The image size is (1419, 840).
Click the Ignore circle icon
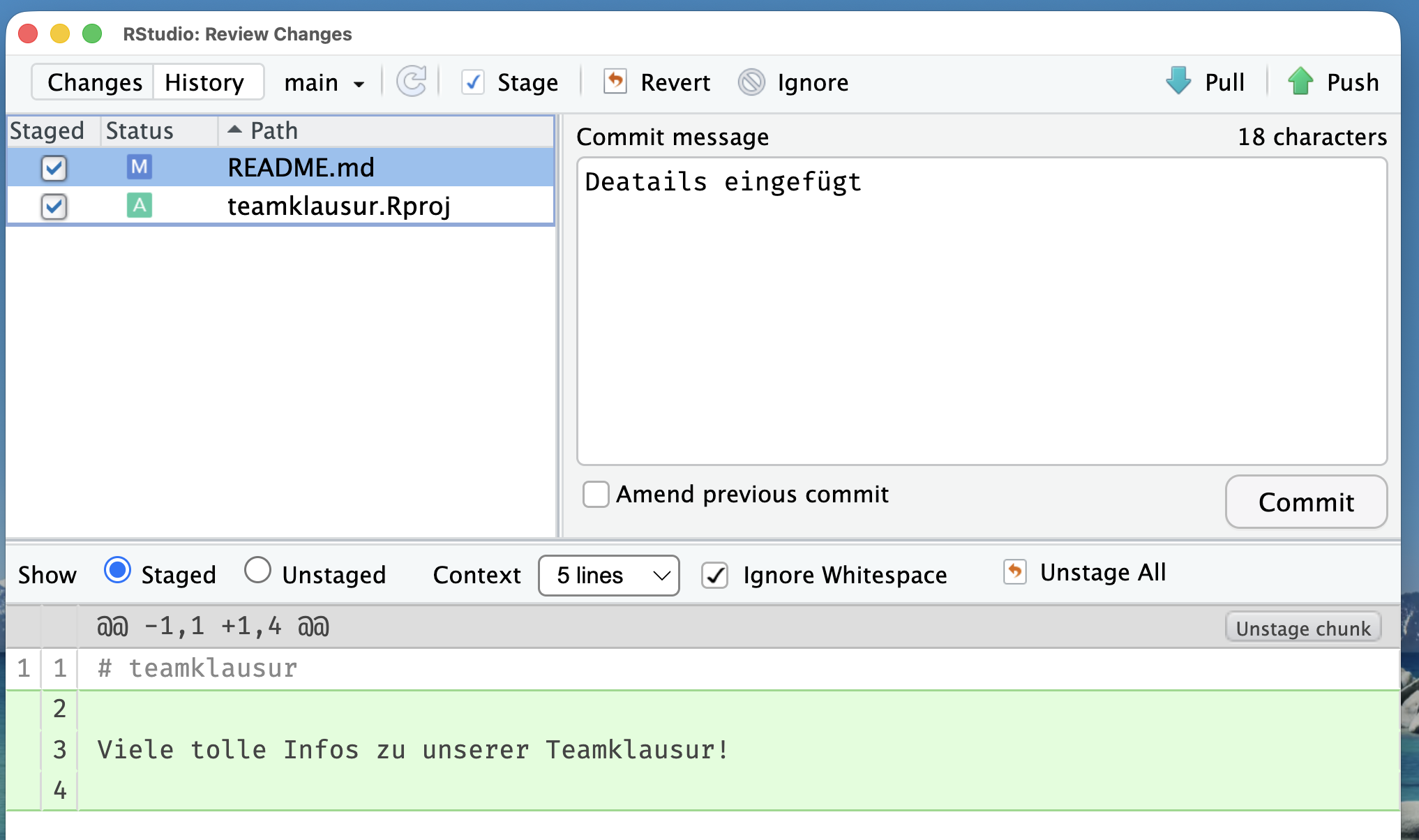751,82
